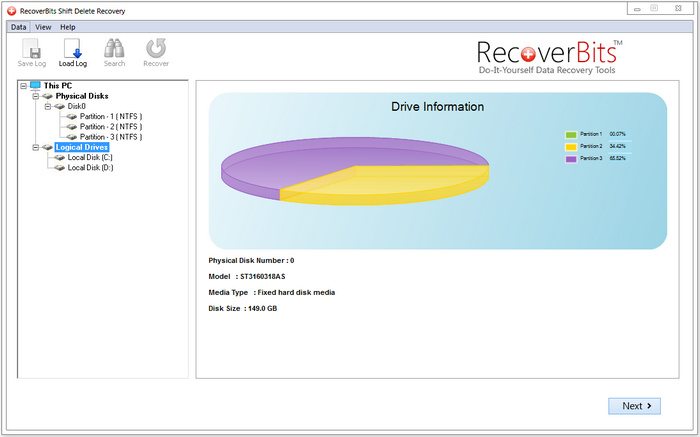This screenshot has width=700, height=437.
Task: Select Partition - 2 (NTFS) in tree
Action: point(110,127)
